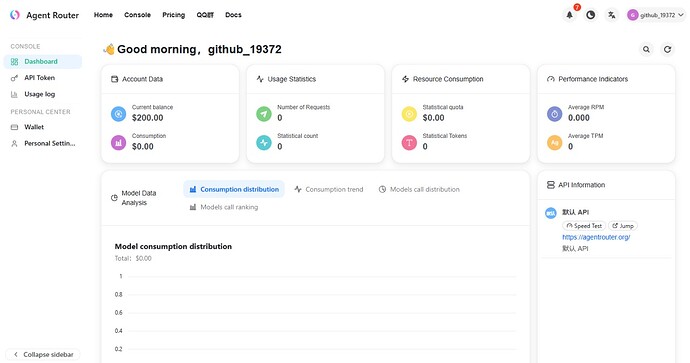
Task: Click the Jump button
Action: coord(623,226)
